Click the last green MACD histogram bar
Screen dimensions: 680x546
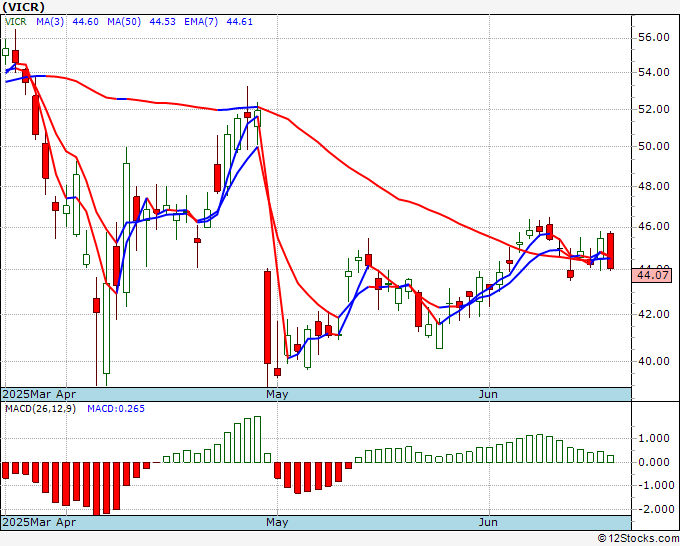tap(611, 459)
